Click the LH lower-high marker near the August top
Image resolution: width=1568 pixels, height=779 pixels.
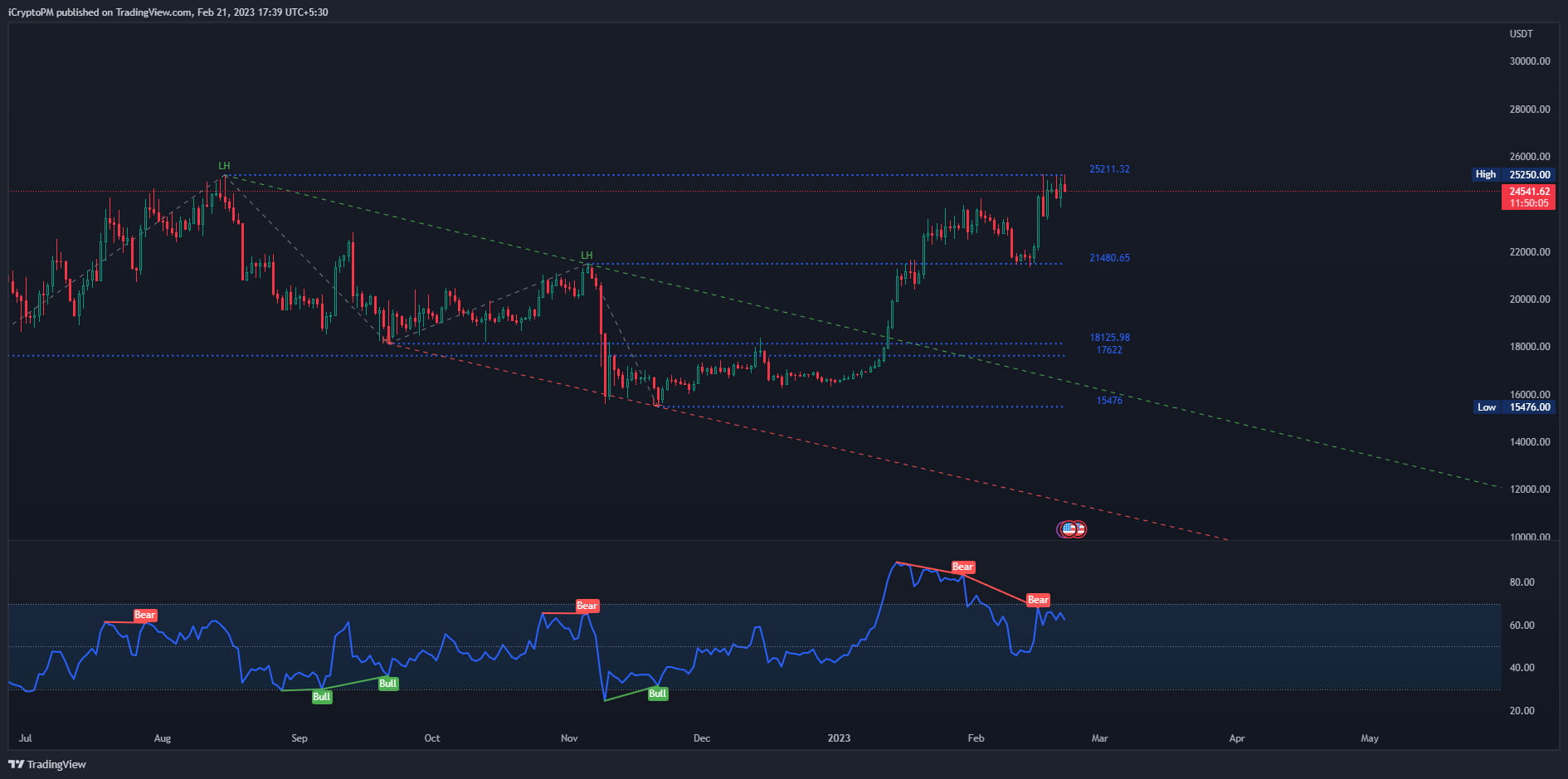click(x=223, y=165)
